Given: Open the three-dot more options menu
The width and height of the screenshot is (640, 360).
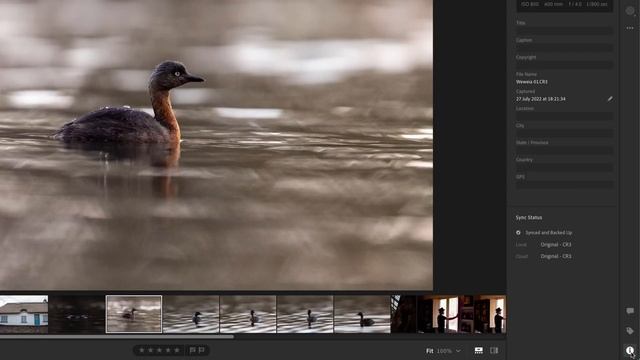Looking at the screenshot, I should [x=630, y=28].
